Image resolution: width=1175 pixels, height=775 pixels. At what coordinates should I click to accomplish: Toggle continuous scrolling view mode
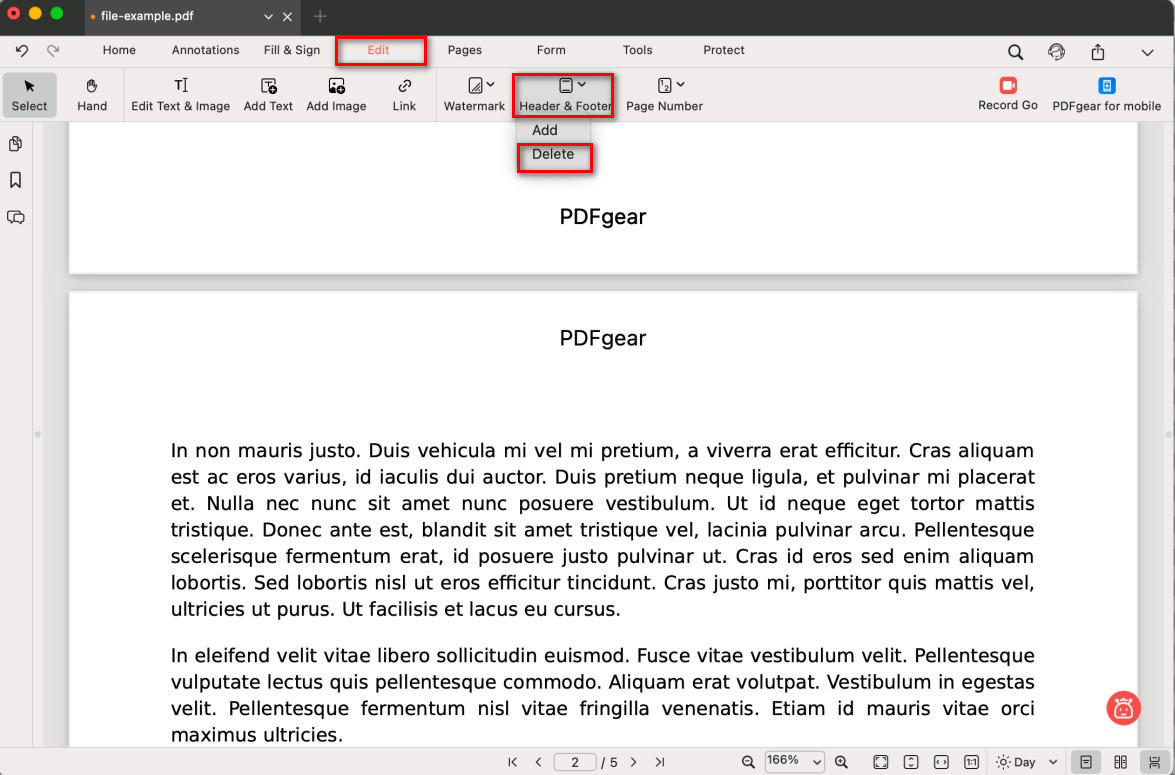pyautogui.click(x=1154, y=762)
